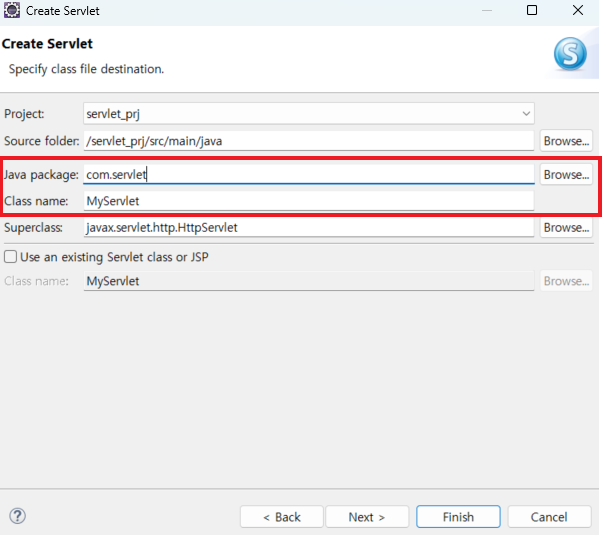
Task: Minimize the Create Servlet window
Action: [487, 10]
